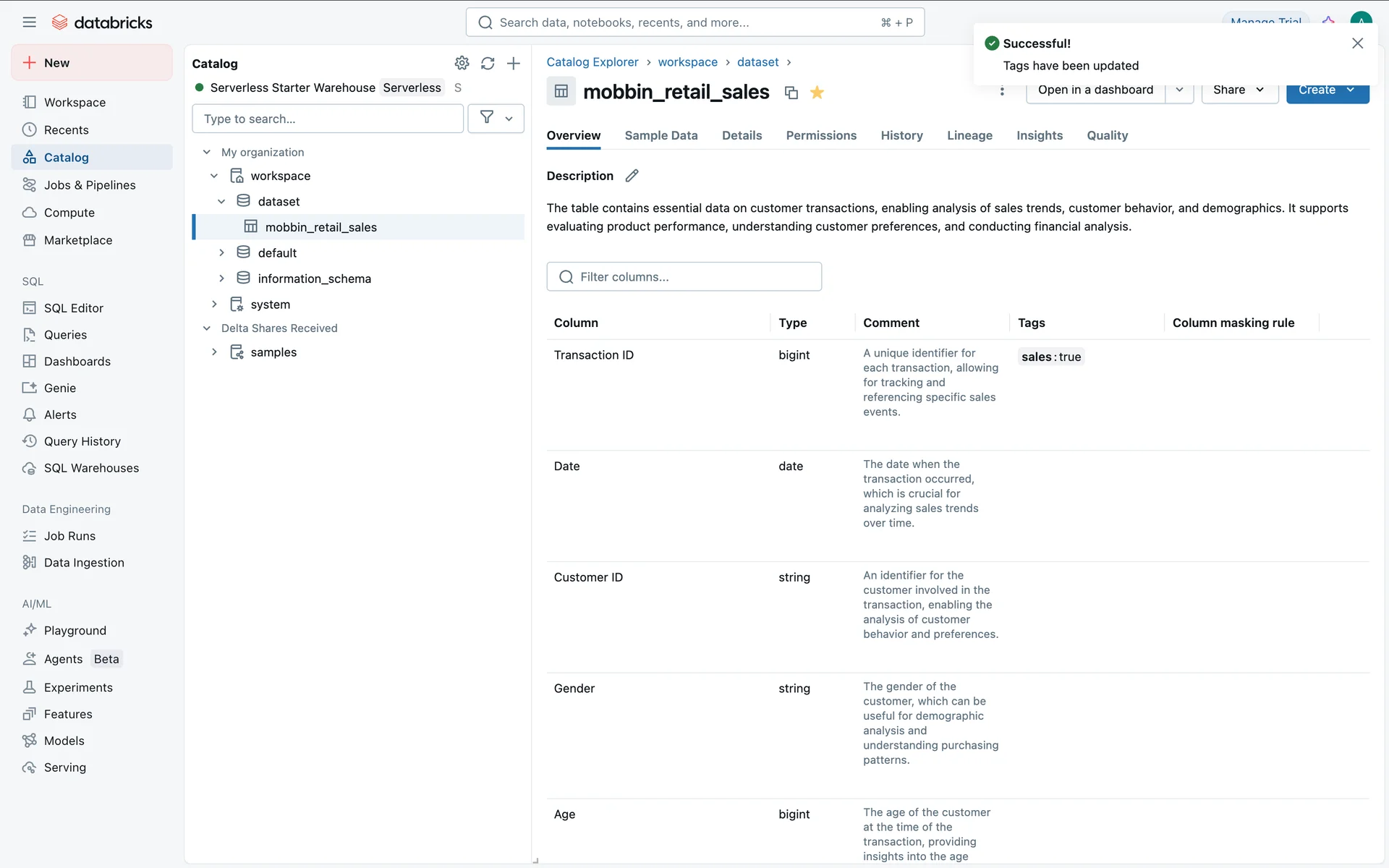
Task: Click the plus icon to add catalog
Action: [514, 63]
